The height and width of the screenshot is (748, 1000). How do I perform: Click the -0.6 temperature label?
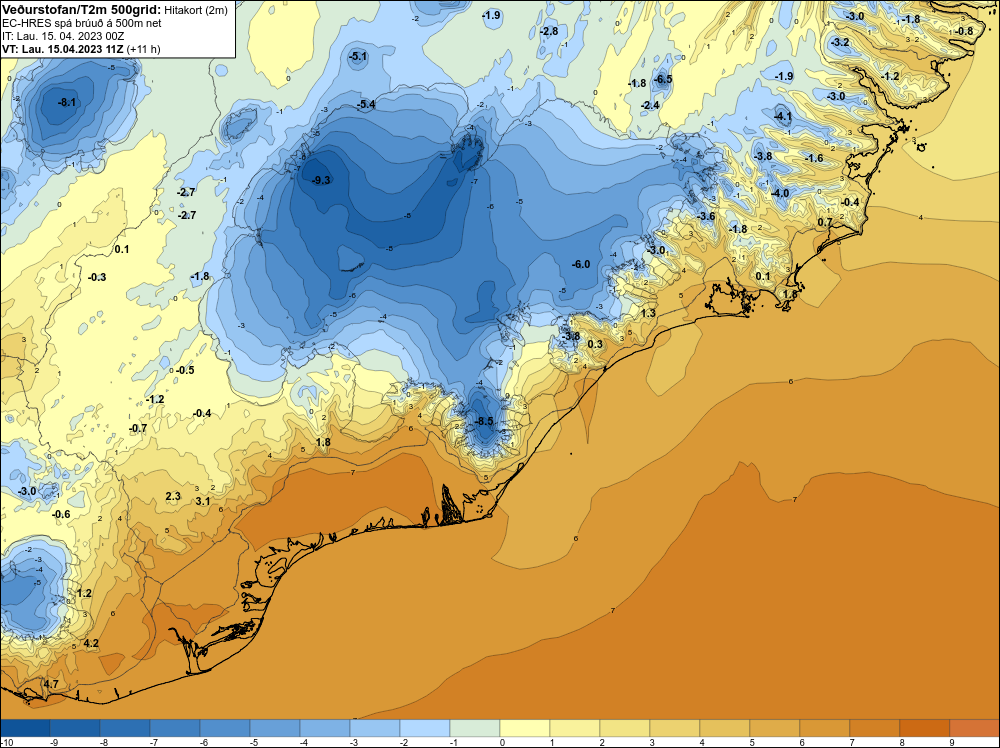click(x=61, y=515)
